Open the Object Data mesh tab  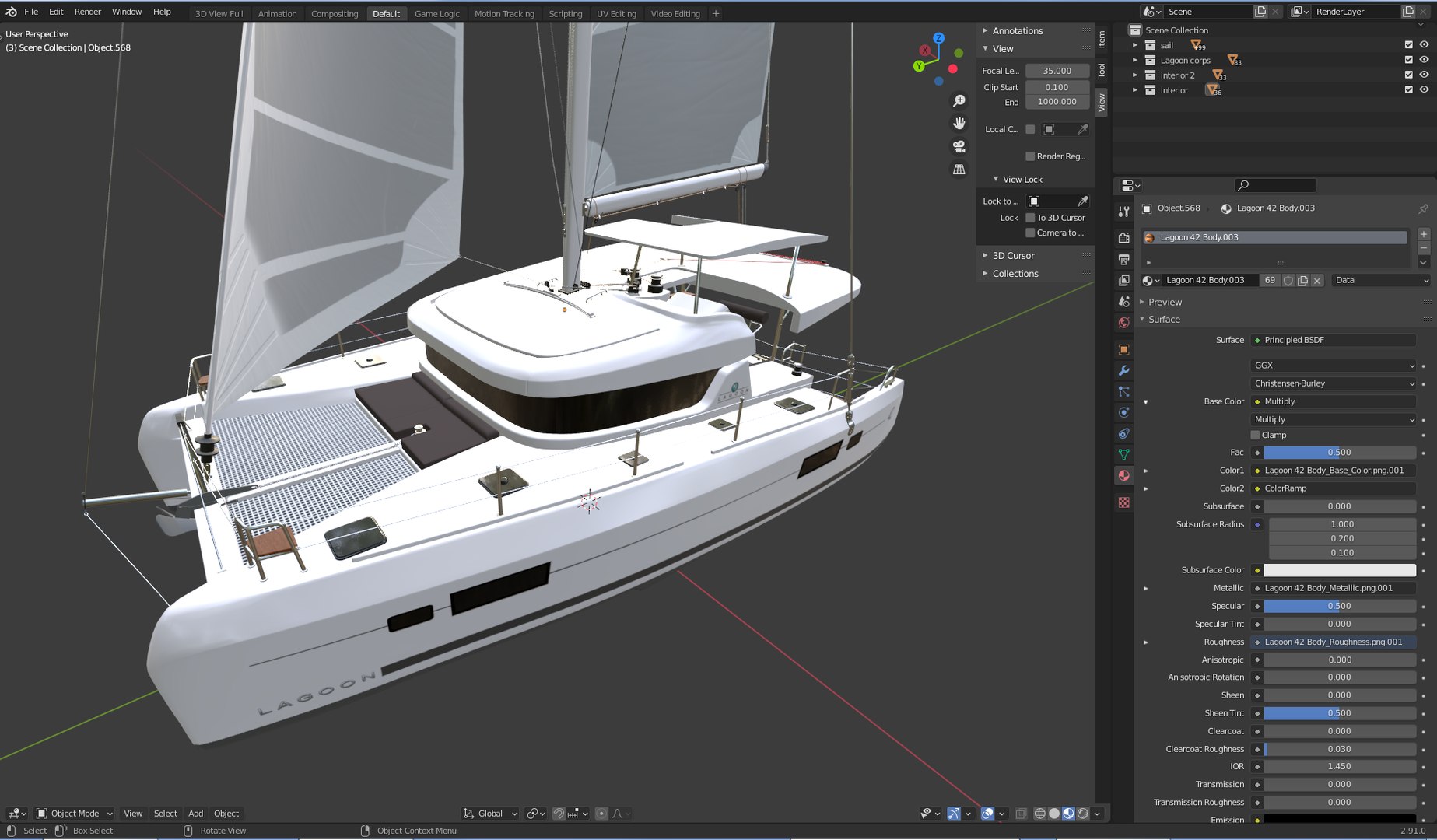[1123, 454]
